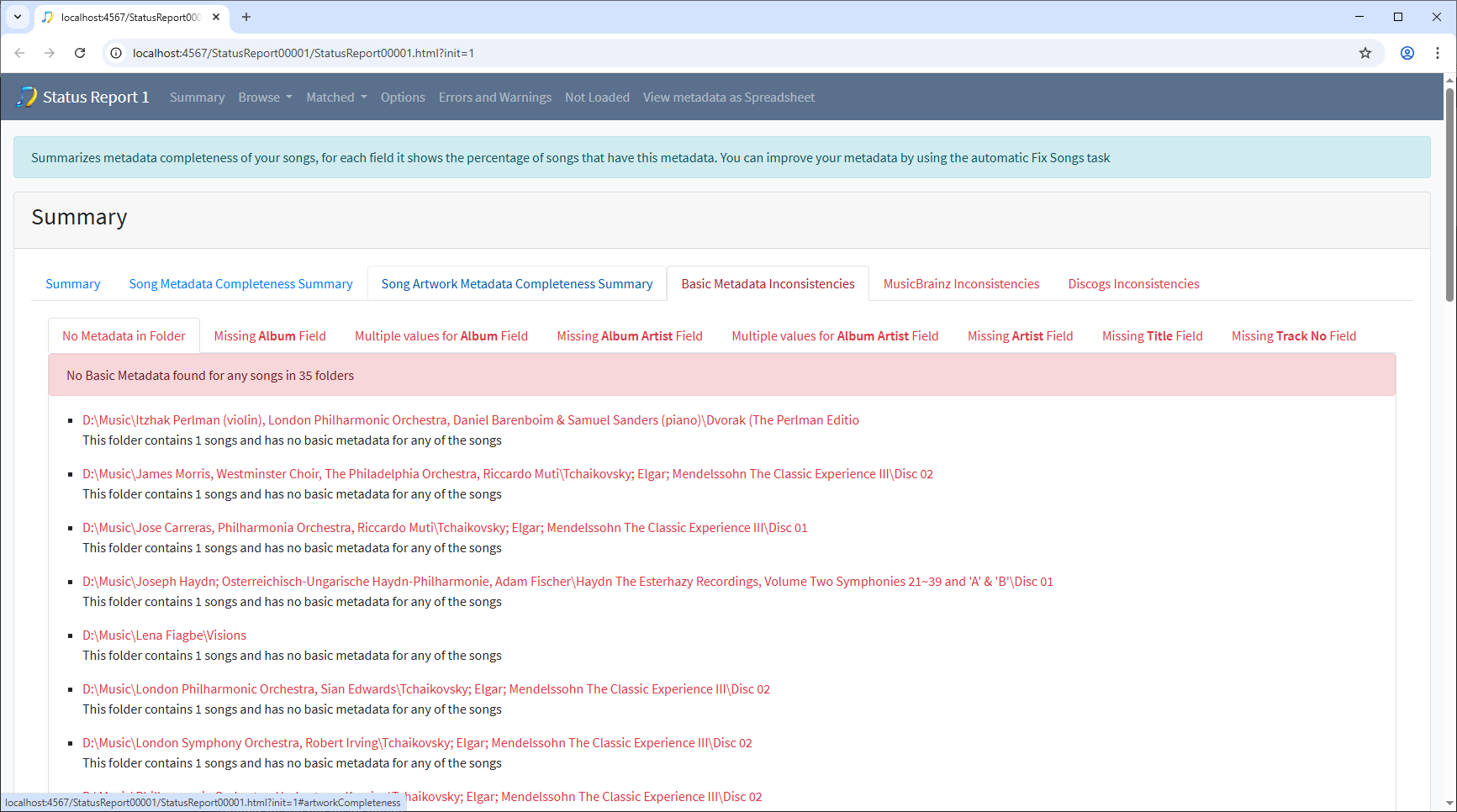View site information icon in address bar
Image resolution: width=1457 pixels, height=812 pixels.
click(117, 53)
